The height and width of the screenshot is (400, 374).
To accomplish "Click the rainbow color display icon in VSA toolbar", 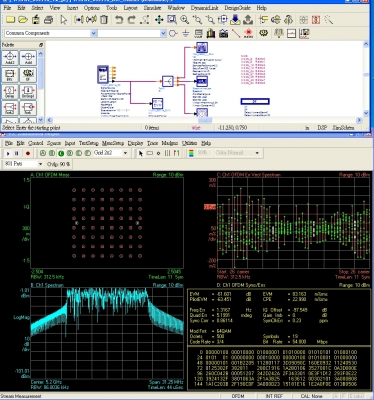I will coord(191,153).
